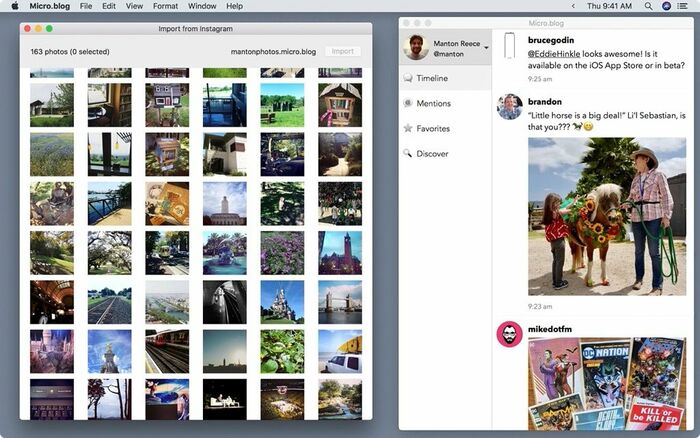Open the mantonphotos.micro.blog destination selector
Image resolution: width=700 pixels, height=438 pixels.
click(273, 52)
